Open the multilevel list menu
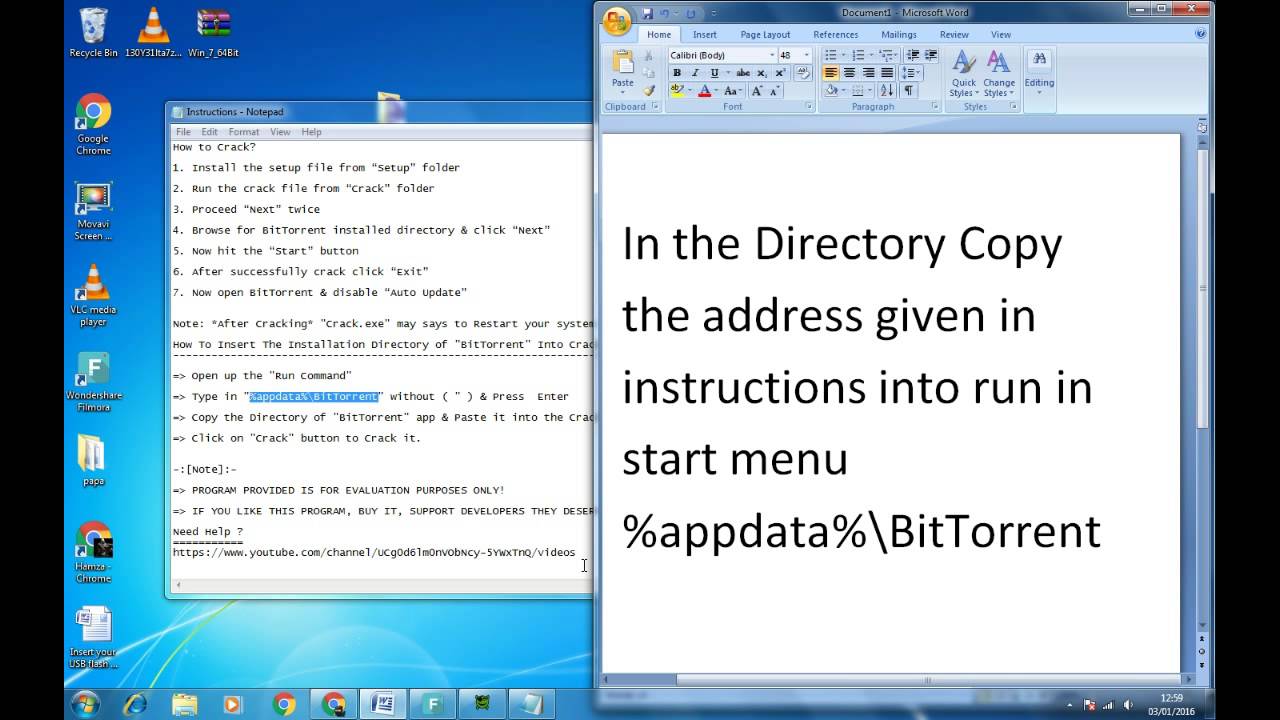 pyautogui.click(x=886, y=55)
